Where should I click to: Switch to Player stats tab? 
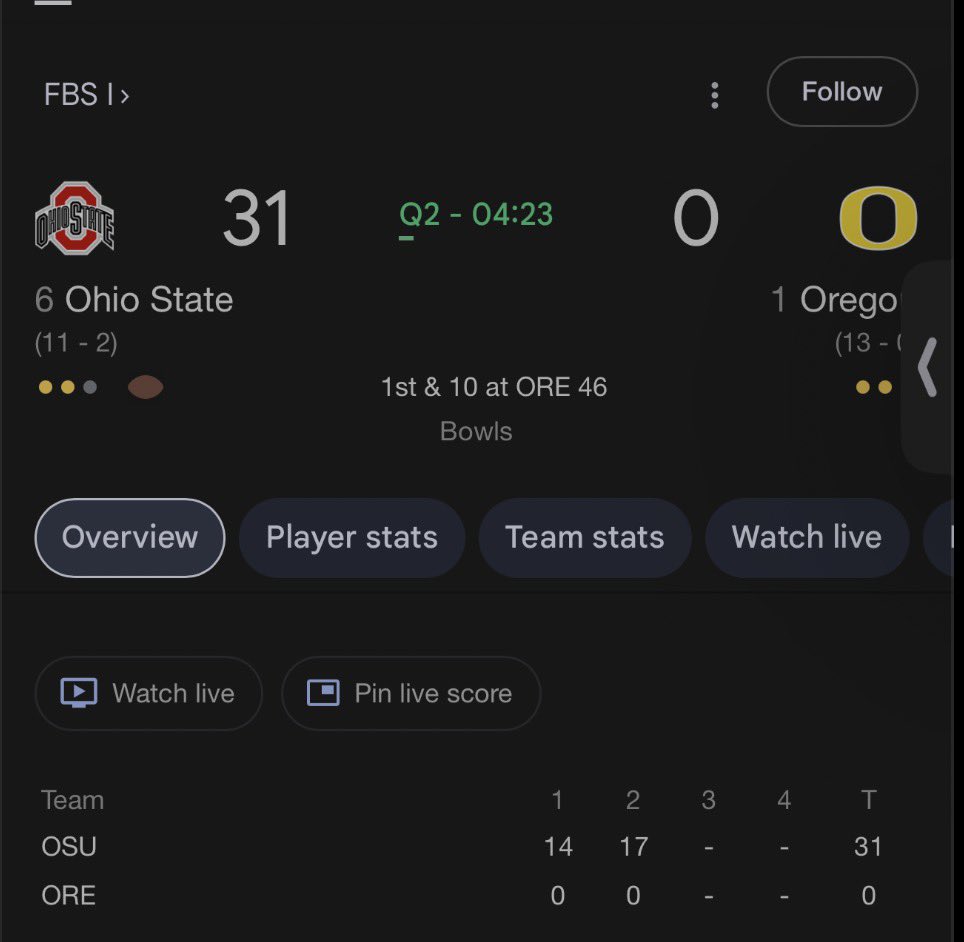coord(352,537)
